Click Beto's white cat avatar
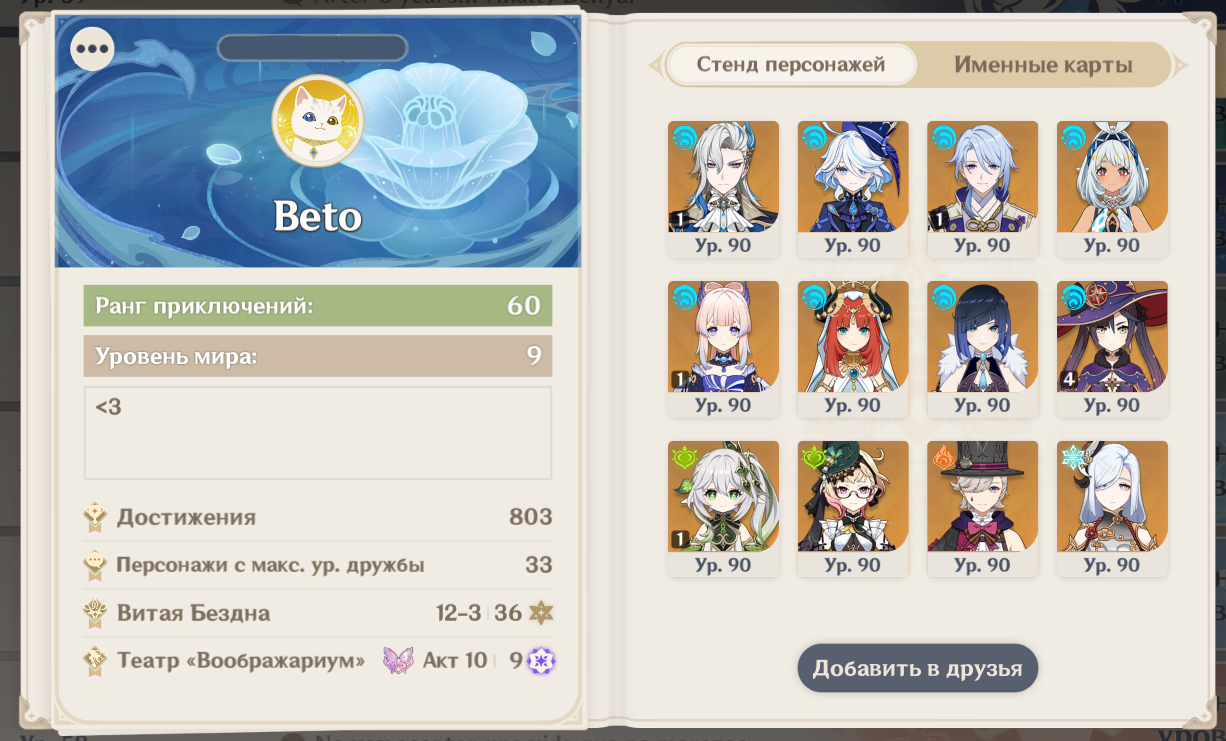 pyautogui.click(x=318, y=121)
